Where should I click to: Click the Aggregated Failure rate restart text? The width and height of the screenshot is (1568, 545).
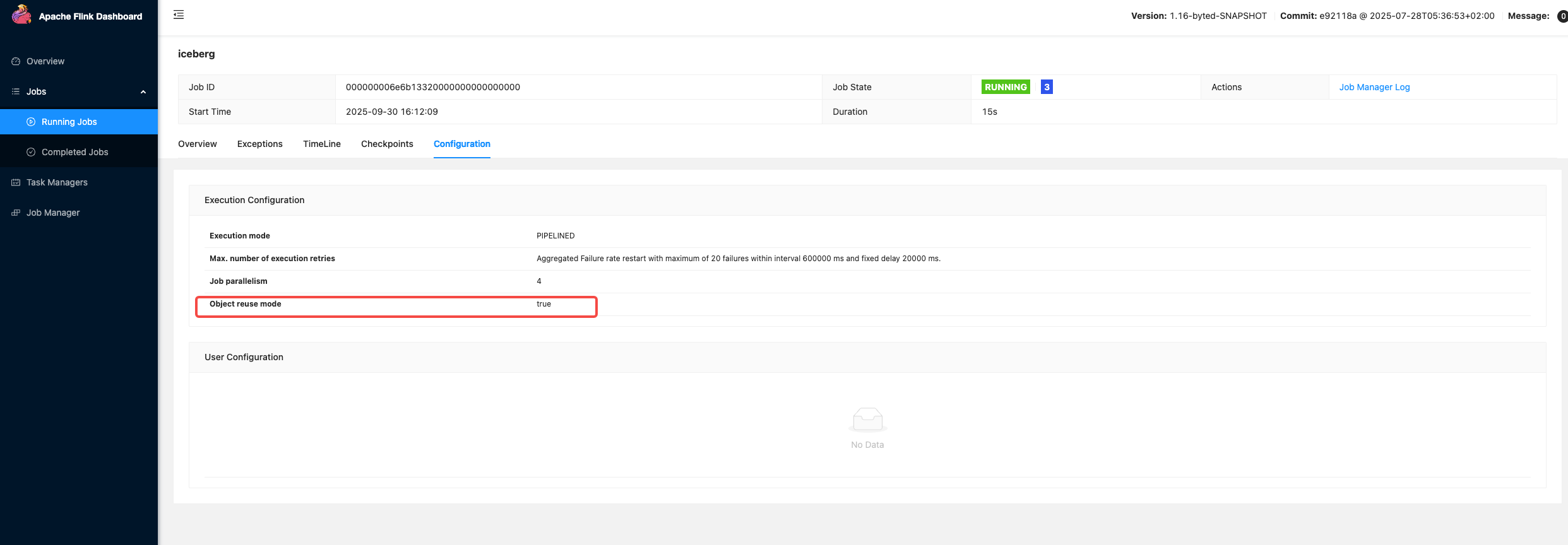739,259
